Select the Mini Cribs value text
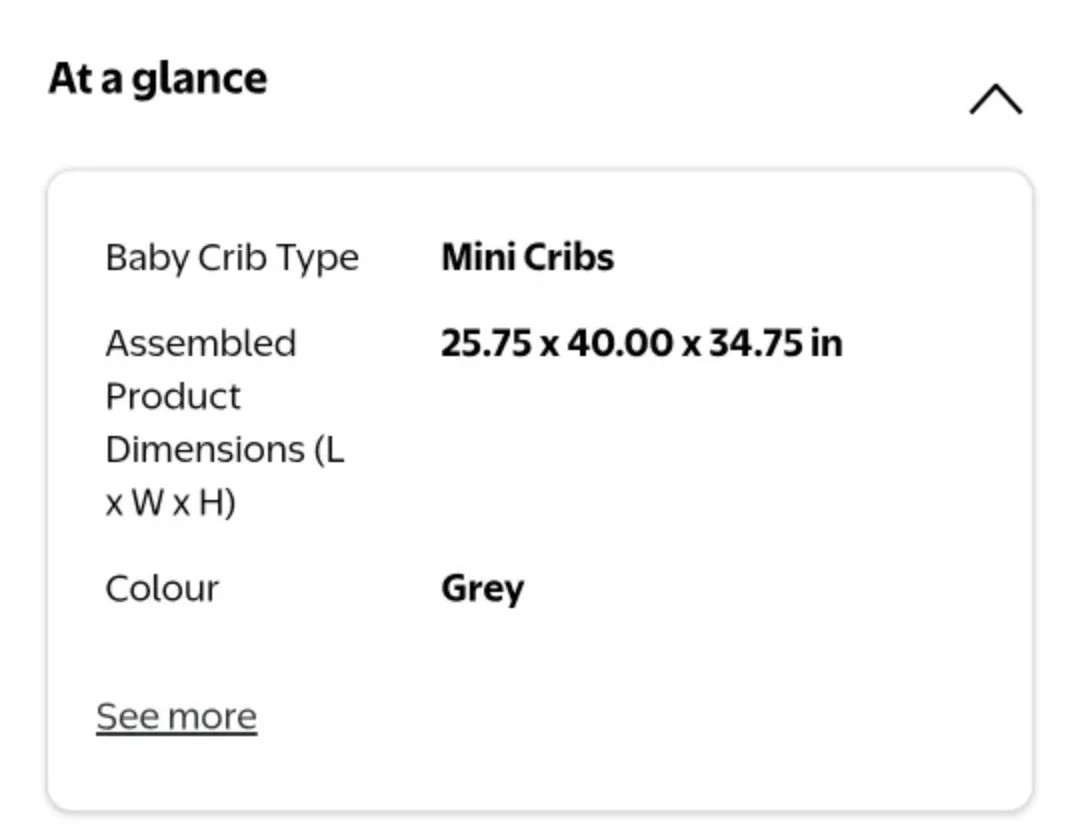Viewport: 1080px width, 834px height. pyautogui.click(x=527, y=257)
